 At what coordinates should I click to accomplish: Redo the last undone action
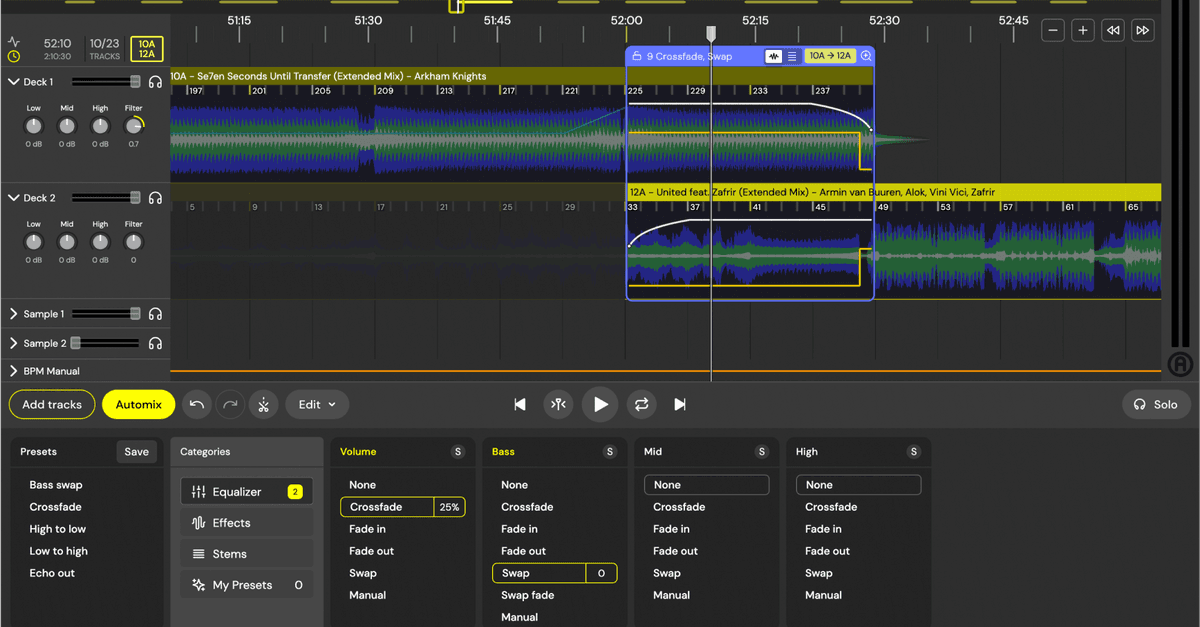click(230, 404)
